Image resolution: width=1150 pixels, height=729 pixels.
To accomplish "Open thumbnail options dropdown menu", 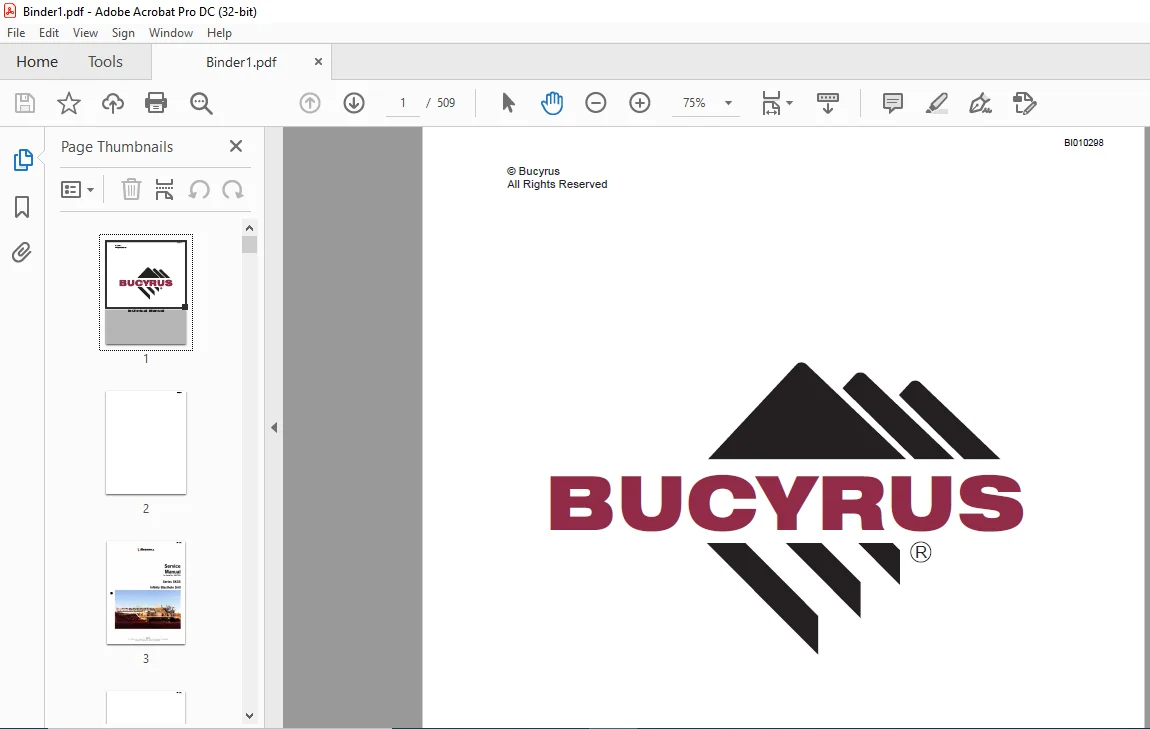I will 77,190.
